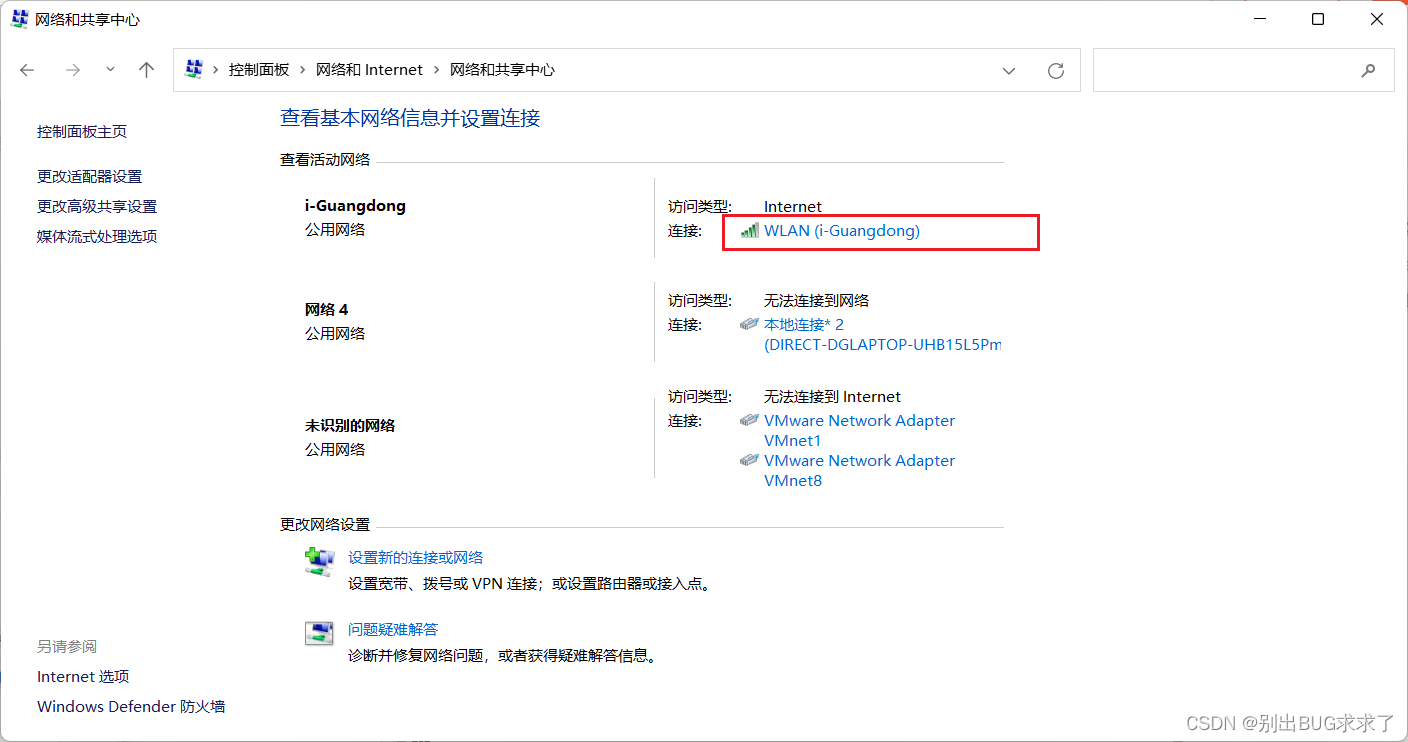Click 网络和共享中心 breadcrumb segment
This screenshot has width=1408, height=742.
coord(502,70)
